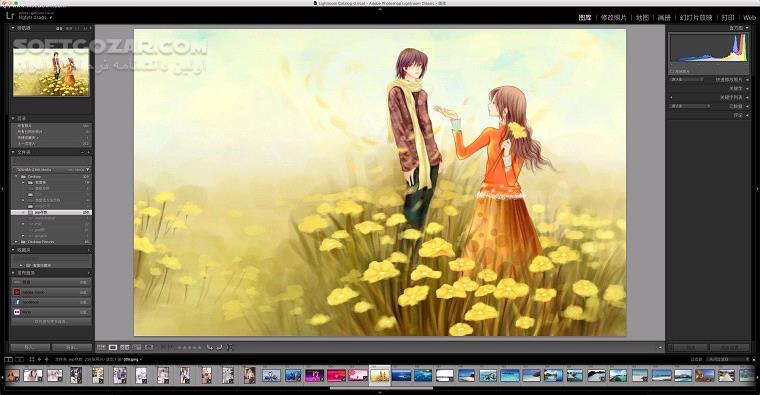The width and height of the screenshot is (760, 395).
Task: Expand the 关键字 keywording panel
Action: (x=747, y=89)
